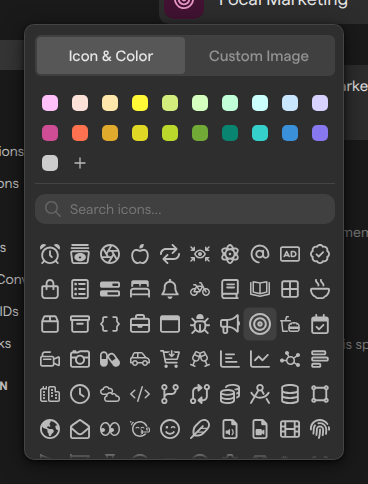Viewport: 368px width, 484px height.
Task: Pick the git branch icon
Action: 170,394
